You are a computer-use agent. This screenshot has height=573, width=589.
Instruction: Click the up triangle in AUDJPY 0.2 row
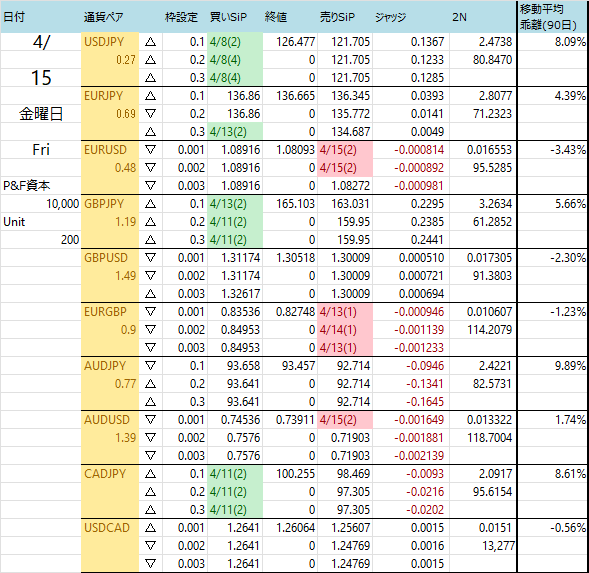[150, 384]
